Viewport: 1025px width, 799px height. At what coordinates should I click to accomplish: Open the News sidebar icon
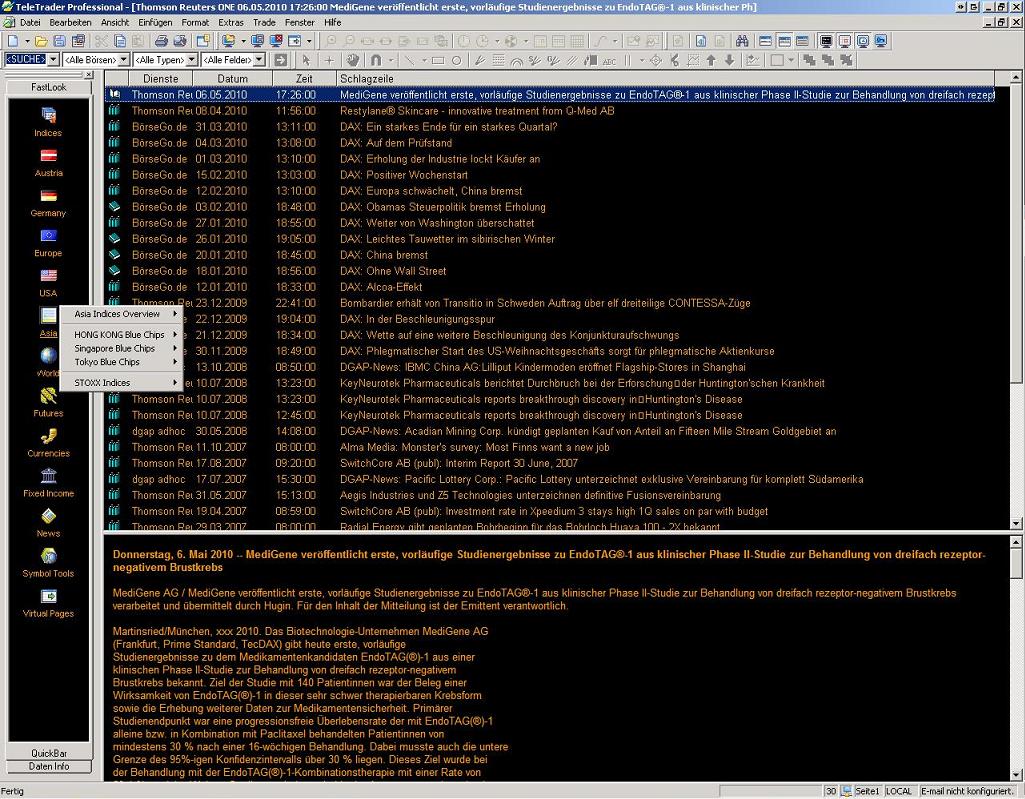tap(48, 516)
